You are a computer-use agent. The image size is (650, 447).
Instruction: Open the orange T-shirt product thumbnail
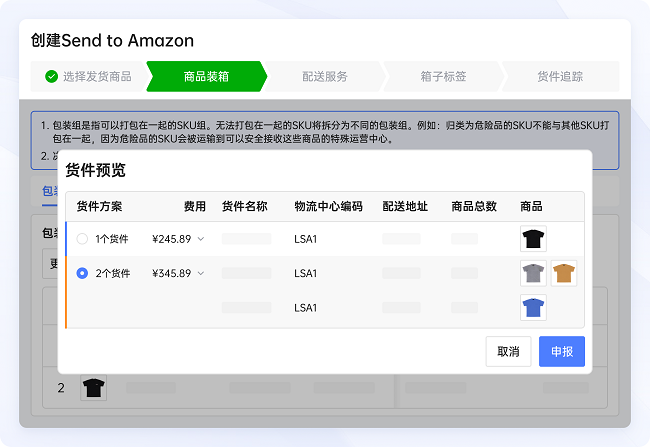[564, 273]
